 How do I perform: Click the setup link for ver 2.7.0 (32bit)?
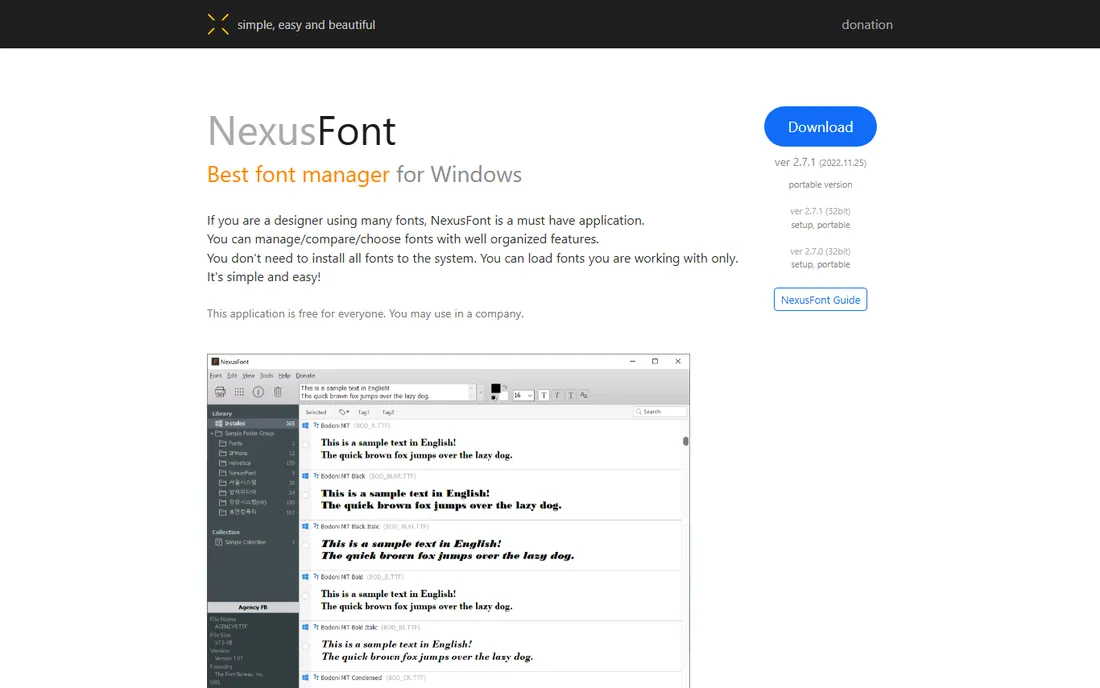[801, 265]
